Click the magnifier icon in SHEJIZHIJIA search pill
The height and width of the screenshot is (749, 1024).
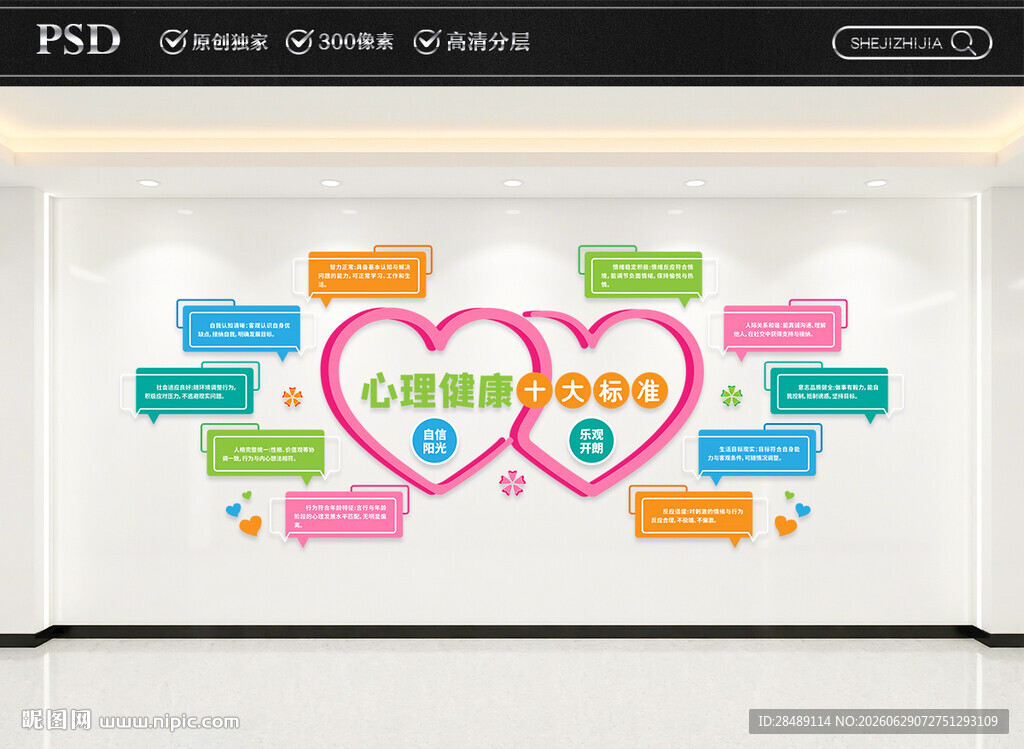coord(964,43)
